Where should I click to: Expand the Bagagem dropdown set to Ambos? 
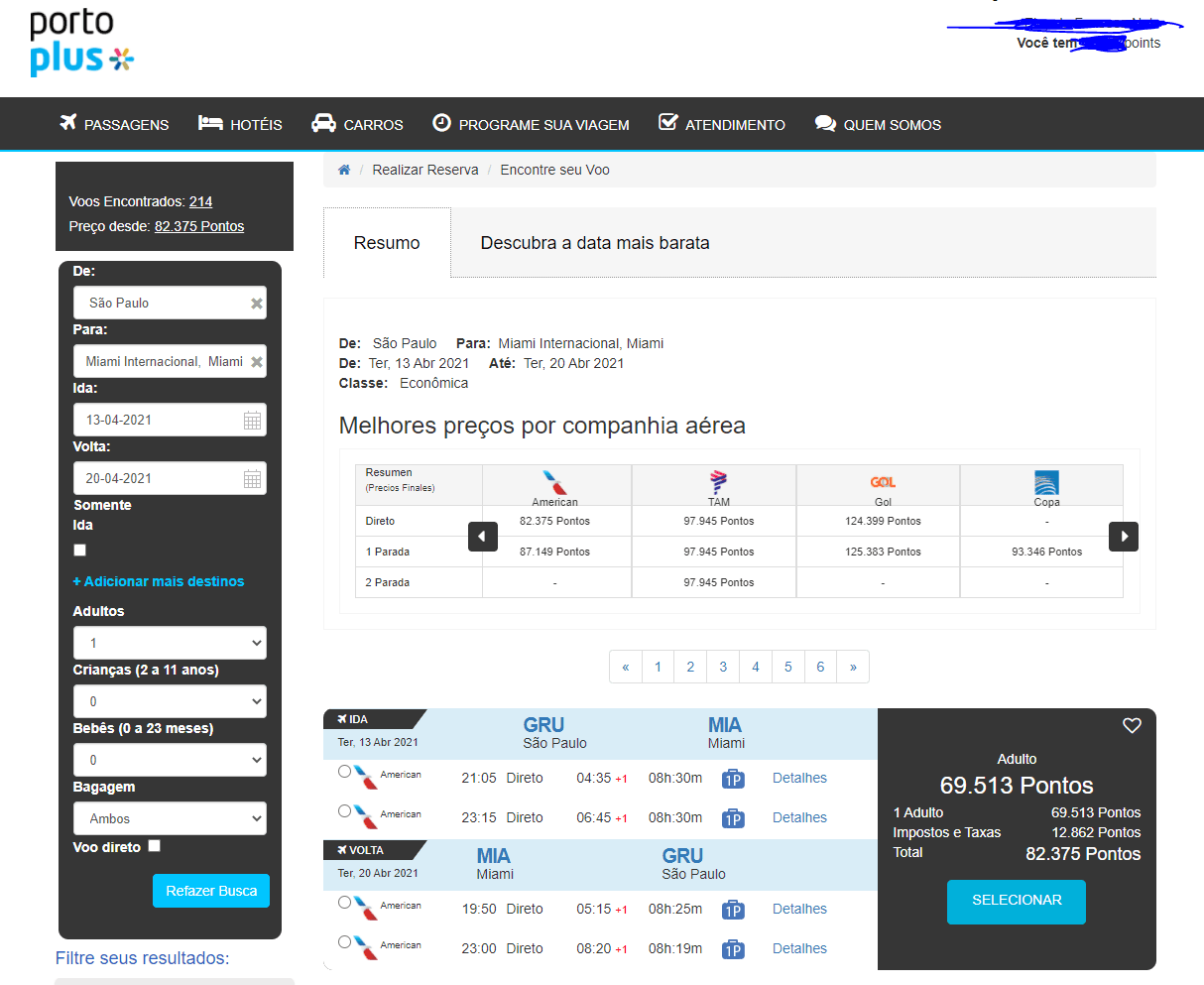pos(170,818)
